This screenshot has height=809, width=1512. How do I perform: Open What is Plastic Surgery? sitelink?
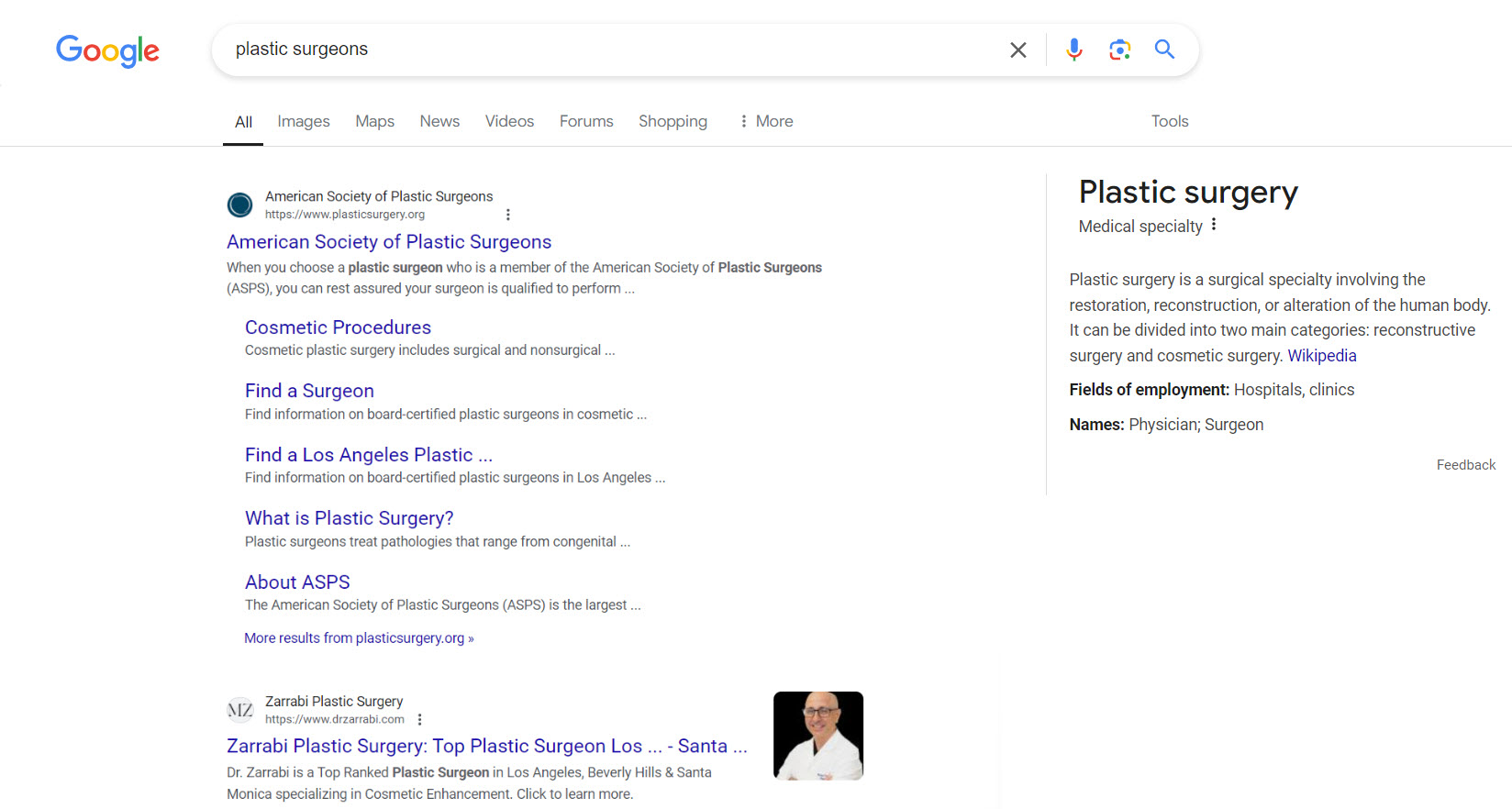[x=349, y=518]
